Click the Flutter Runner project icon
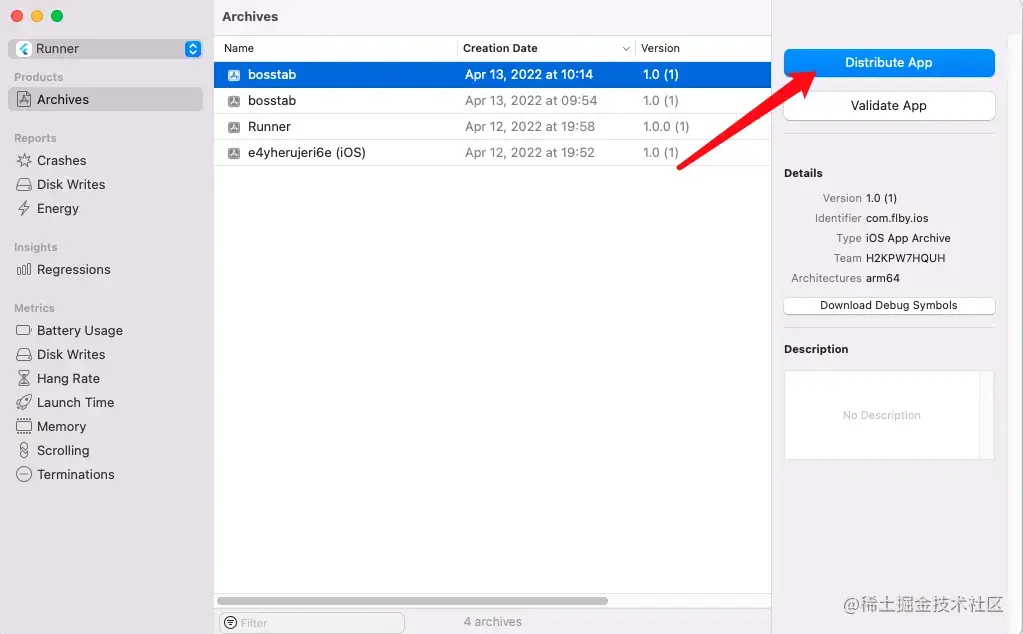 [x=23, y=49]
